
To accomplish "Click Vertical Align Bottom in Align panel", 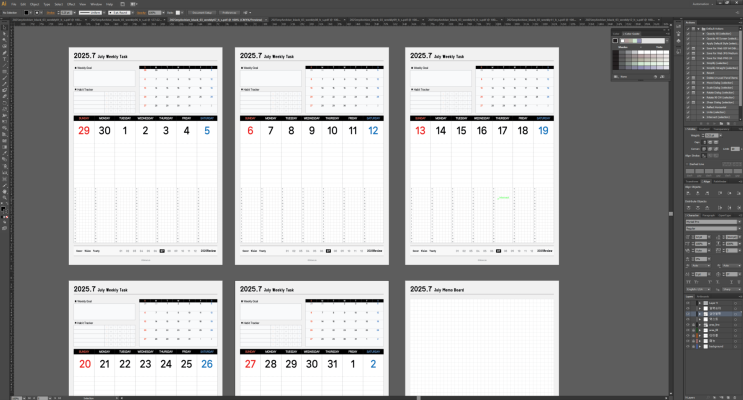I will click(738, 193).
